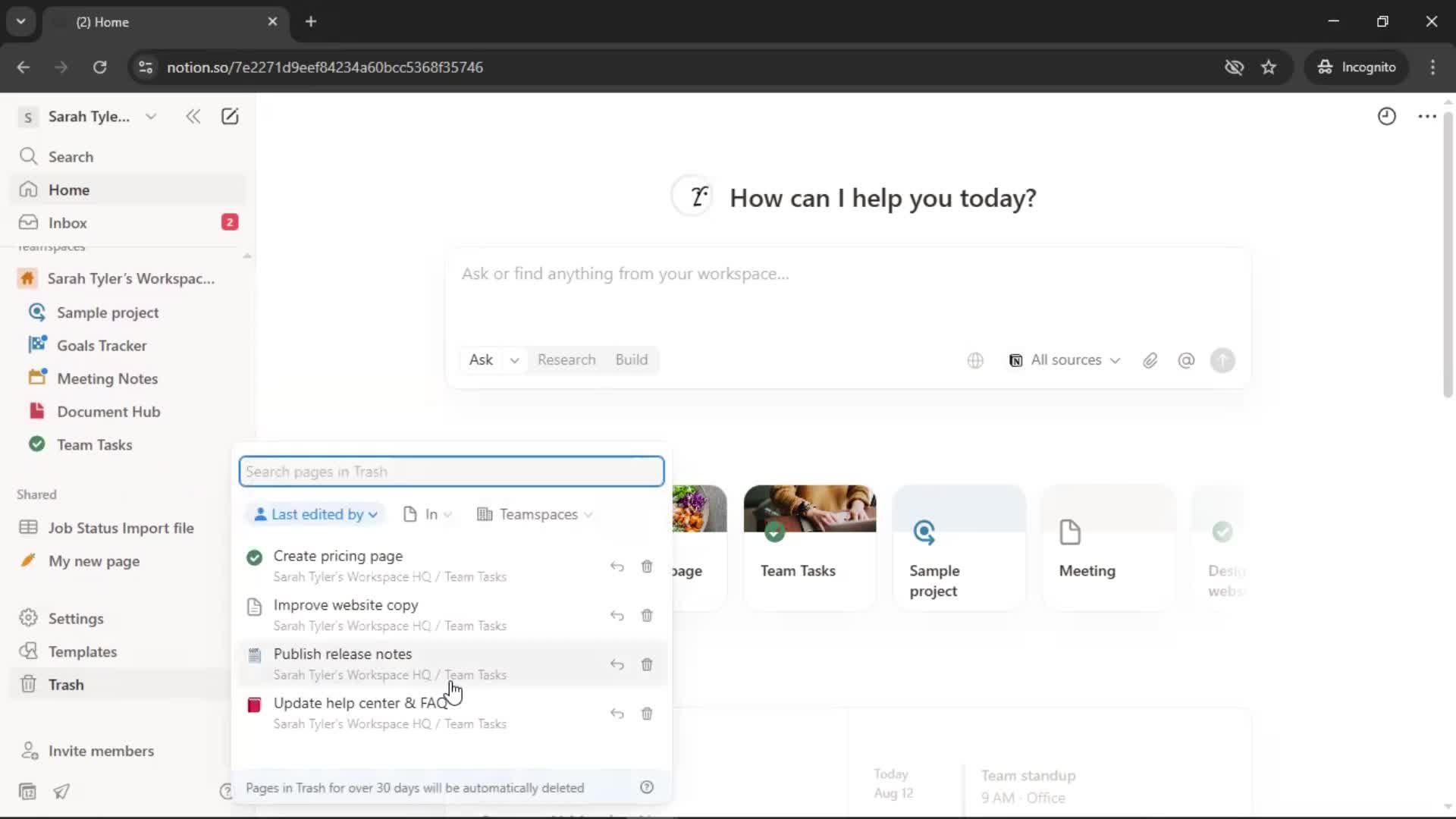Permanently delete Improve website copy
This screenshot has height=819, width=1456.
pyautogui.click(x=647, y=615)
